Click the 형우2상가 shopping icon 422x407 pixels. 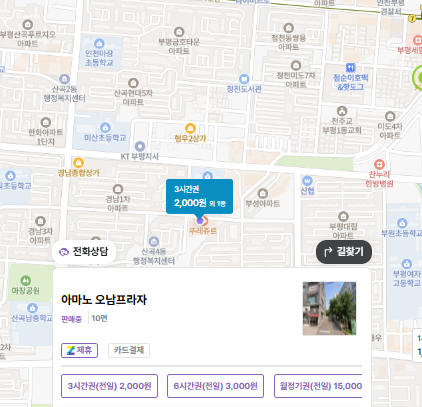(190, 128)
